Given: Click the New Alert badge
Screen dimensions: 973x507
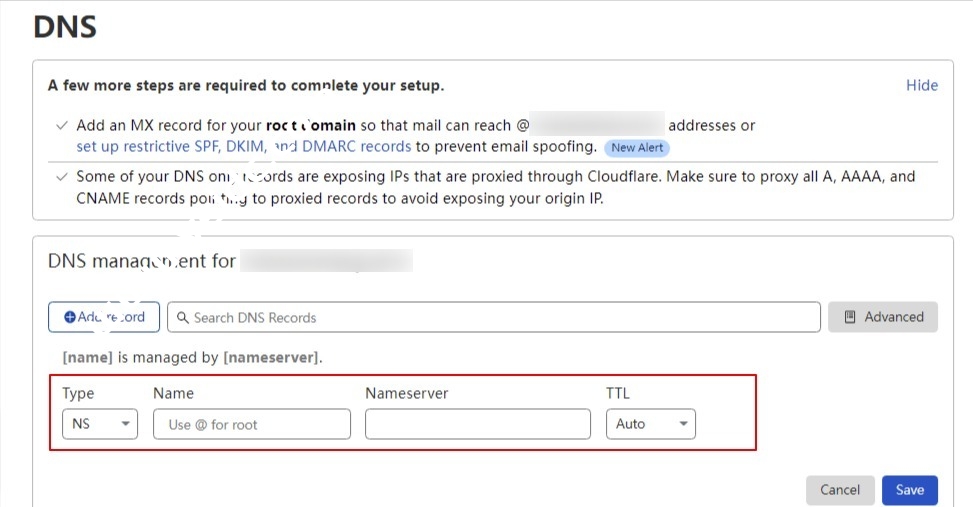Looking at the screenshot, I should 637,147.
